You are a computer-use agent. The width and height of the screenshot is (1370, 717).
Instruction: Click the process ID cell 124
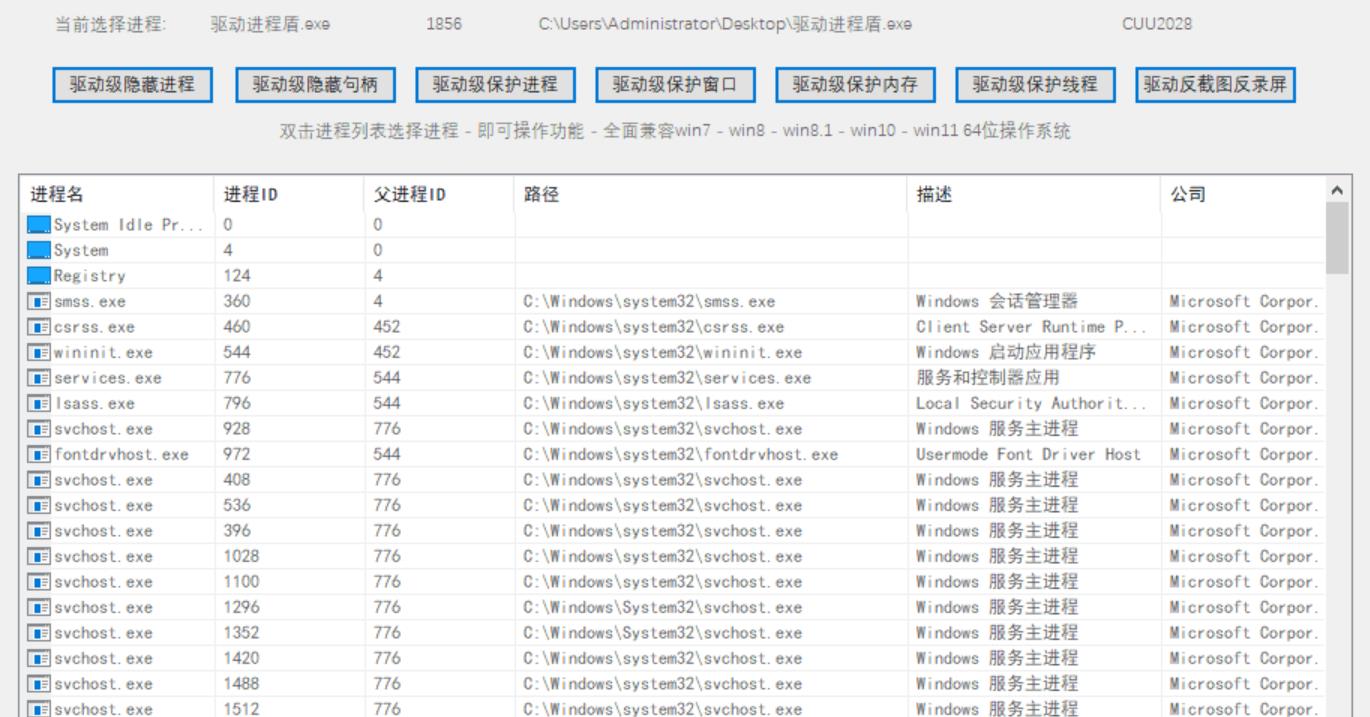(237, 276)
